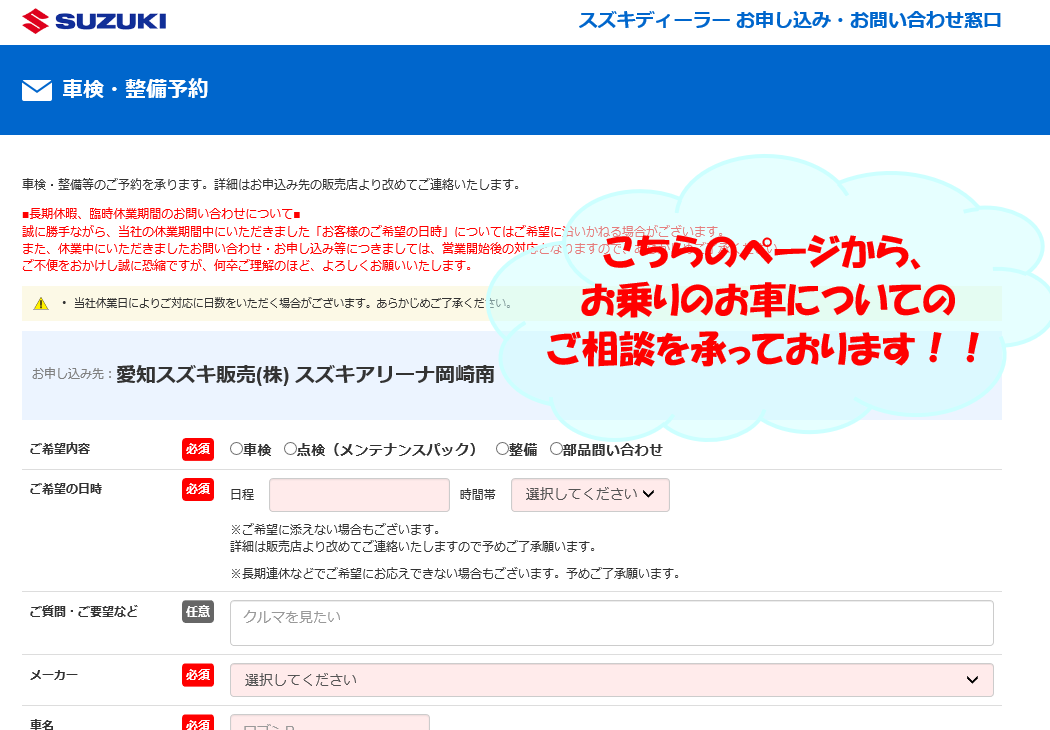Image resolution: width=1050 pixels, height=730 pixels.
Task: Click the 車名 input field
Action: 329,722
